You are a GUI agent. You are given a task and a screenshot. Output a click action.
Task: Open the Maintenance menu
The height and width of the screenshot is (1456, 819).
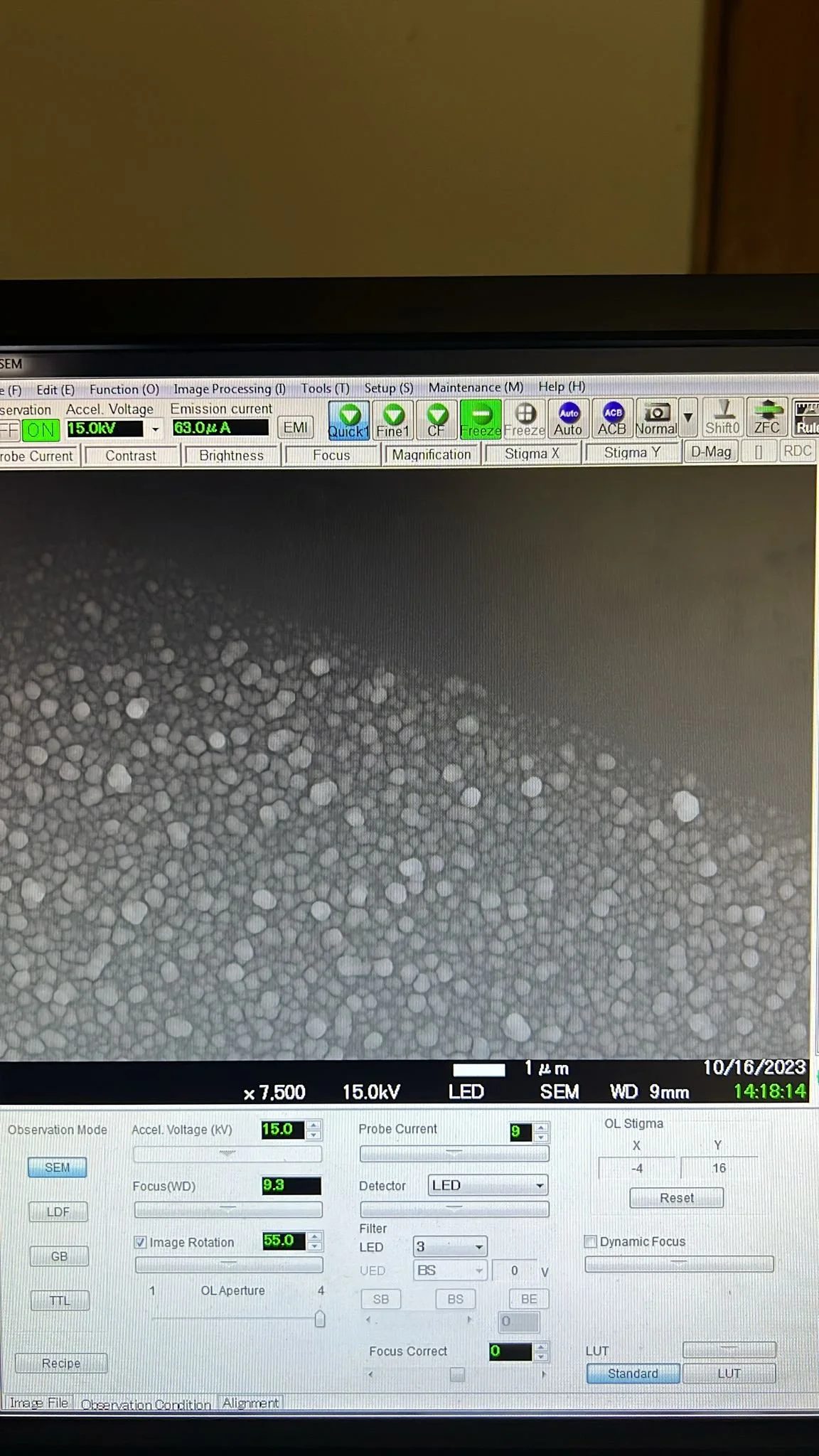[x=476, y=387]
